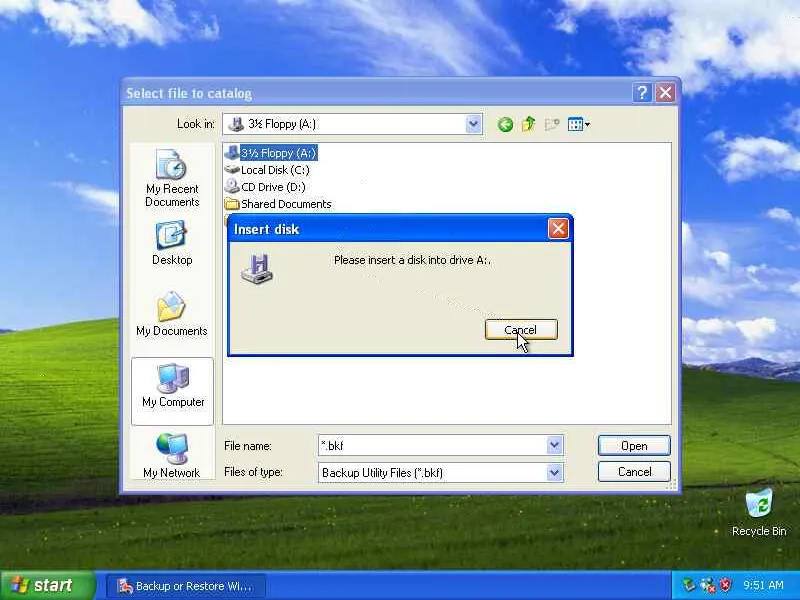This screenshot has width=800, height=600.
Task: Select CD Drive (D:) in file list
Action: [265, 187]
